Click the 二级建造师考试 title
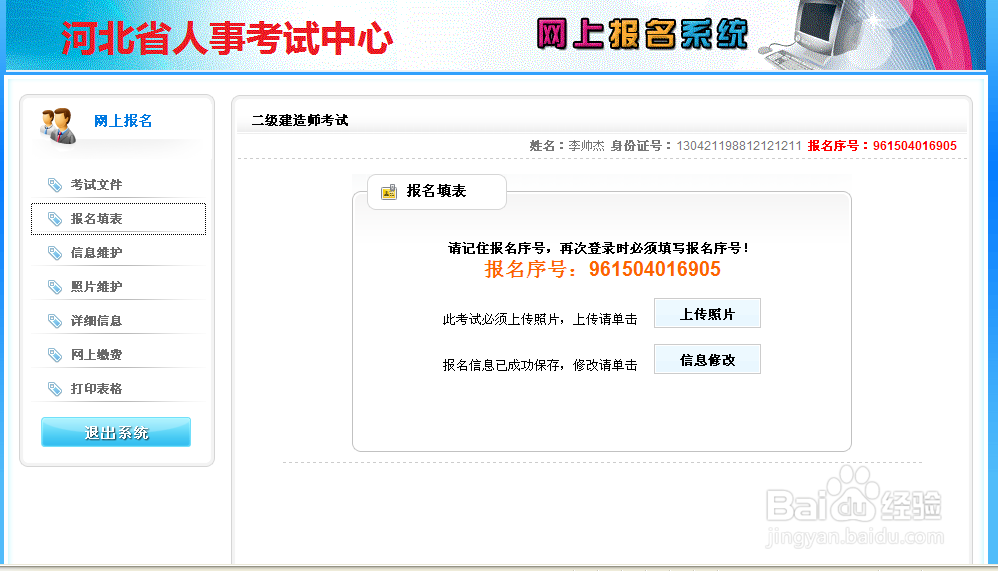Image resolution: width=998 pixels, height=571 pixels. pyautogui.click(x=300, y=120)
